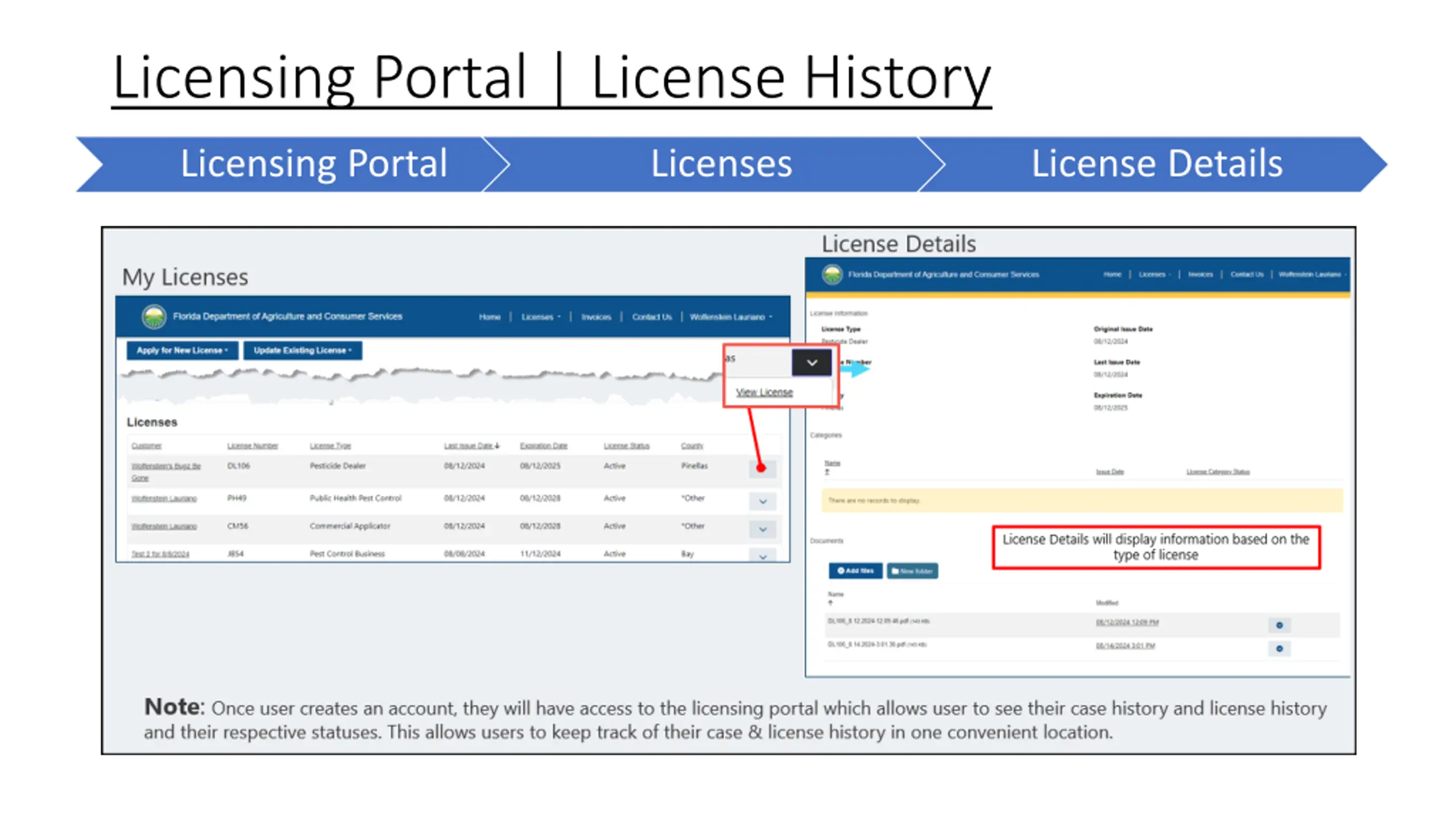Open user account menu in License Details navigation

click(x=1312, y=274)
